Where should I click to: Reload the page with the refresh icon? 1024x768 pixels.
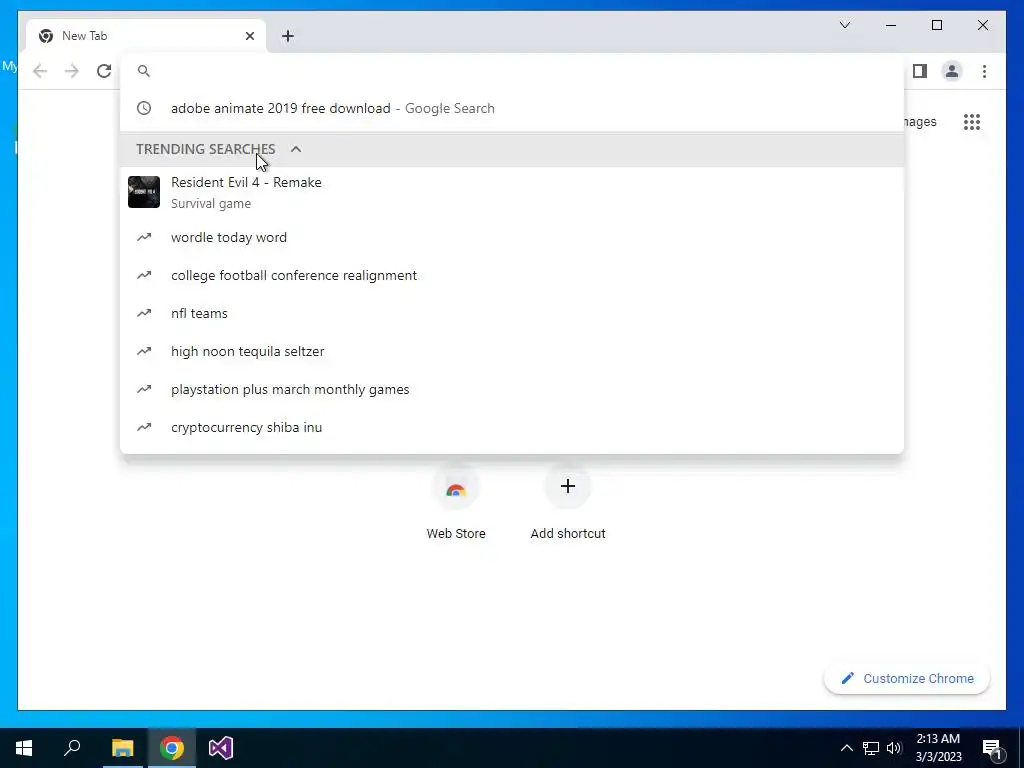click(x=104, y=71)
